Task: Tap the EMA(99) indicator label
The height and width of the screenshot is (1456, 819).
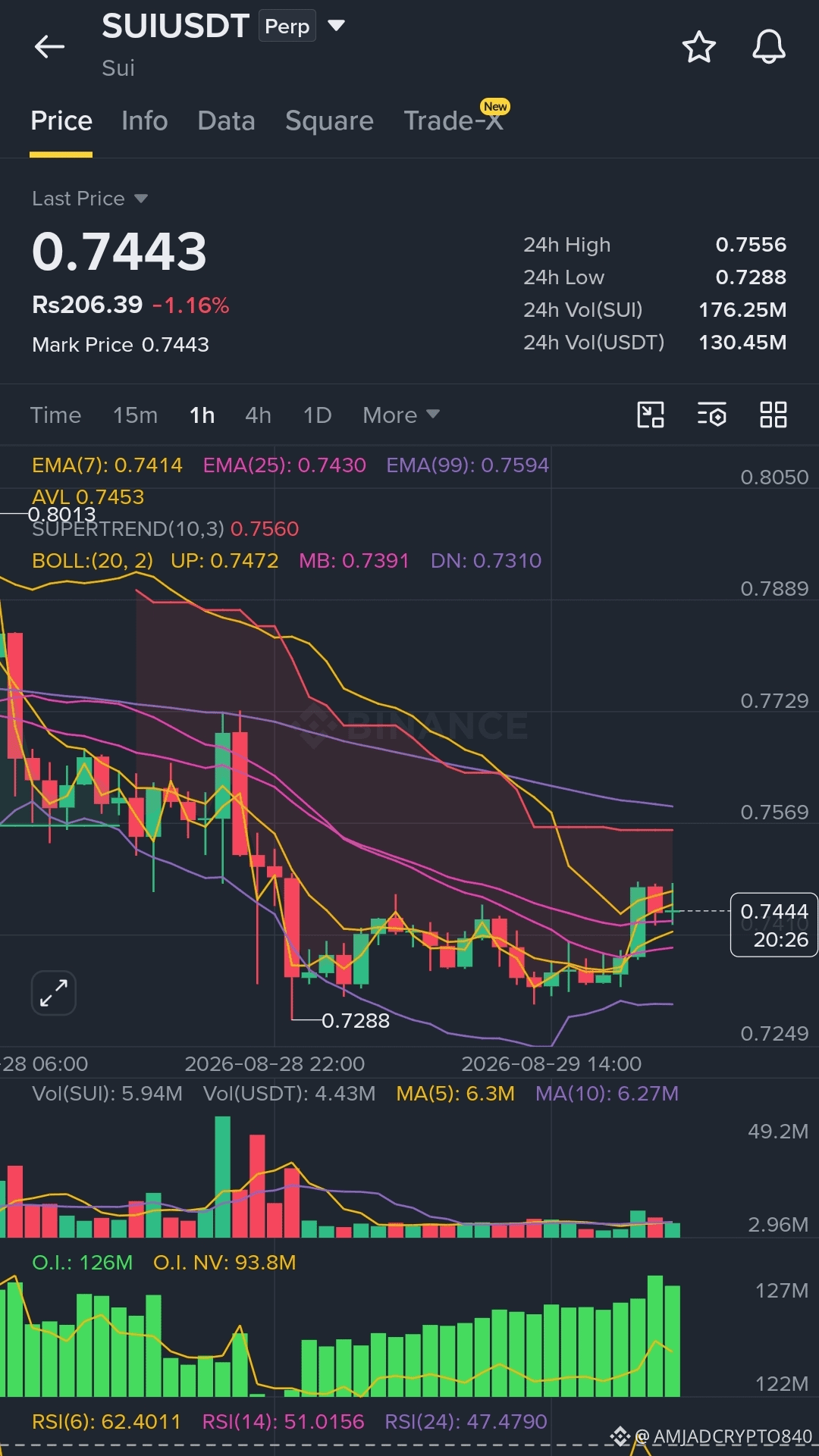Action: (467, 465)
